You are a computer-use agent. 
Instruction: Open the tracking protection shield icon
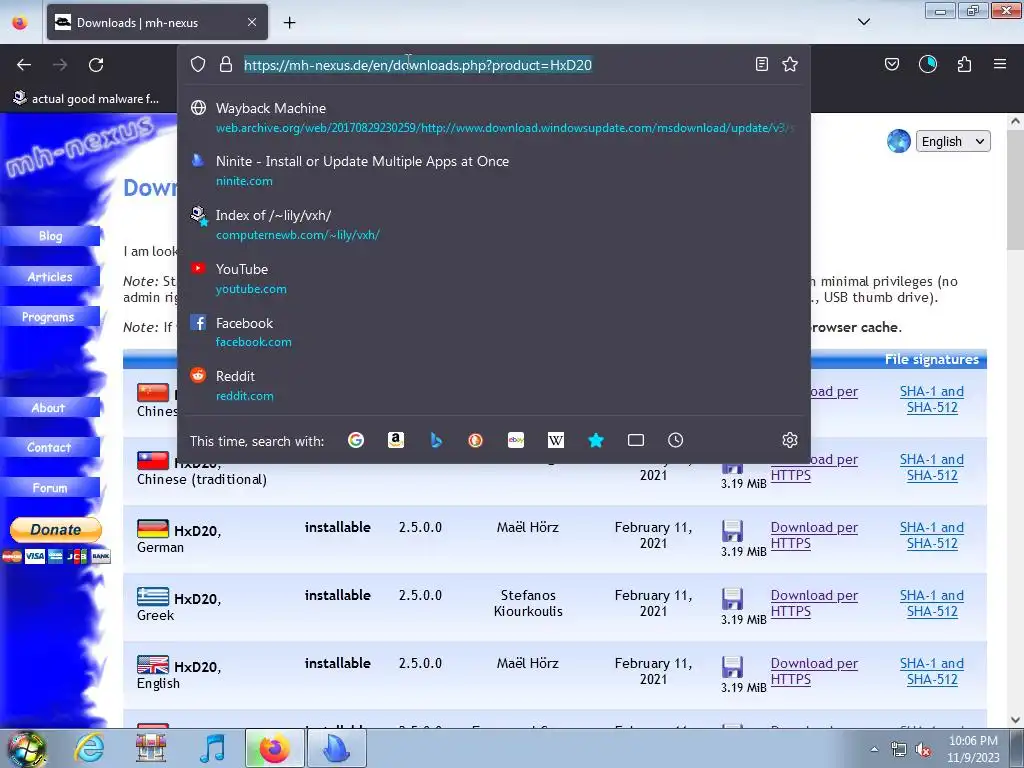click(x=198, y=64)
